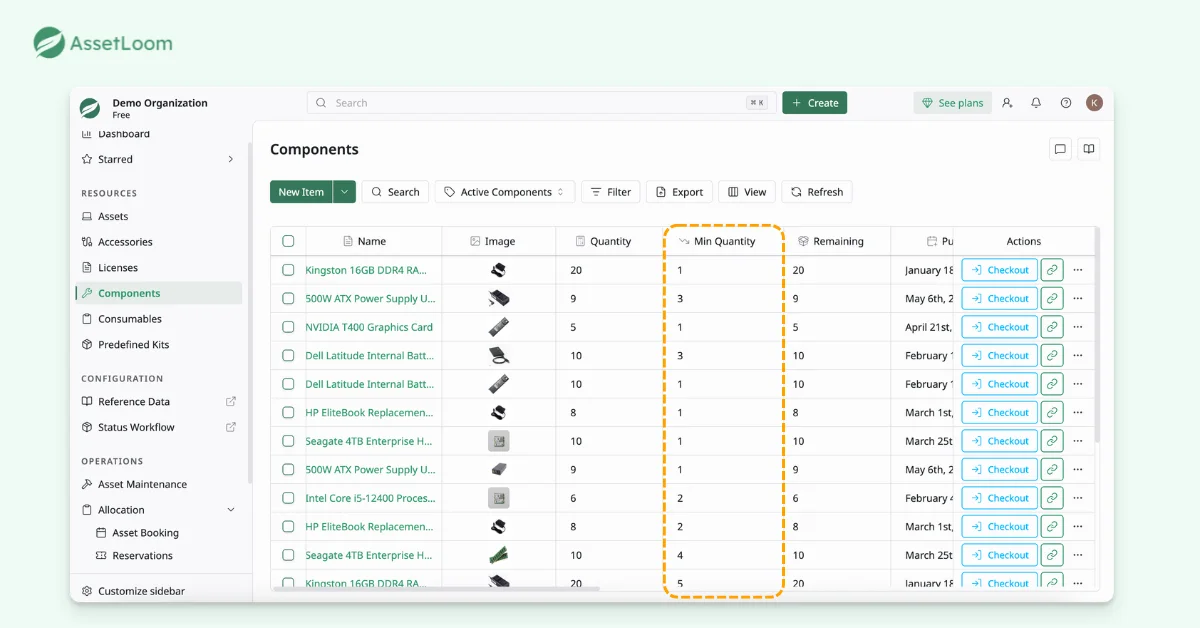This screenshot has width=1200, height=628.
Task: Click the AssetLoom leaf logo in sidebar header
Action: coord(91,108)
